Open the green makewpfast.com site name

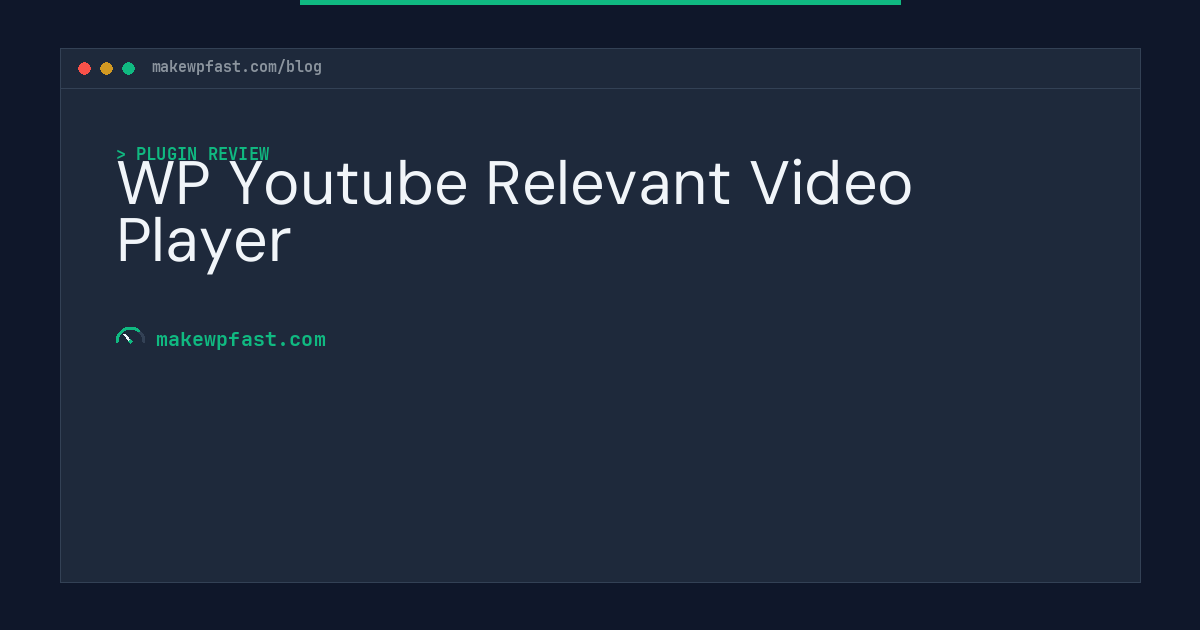click(241, 339)
